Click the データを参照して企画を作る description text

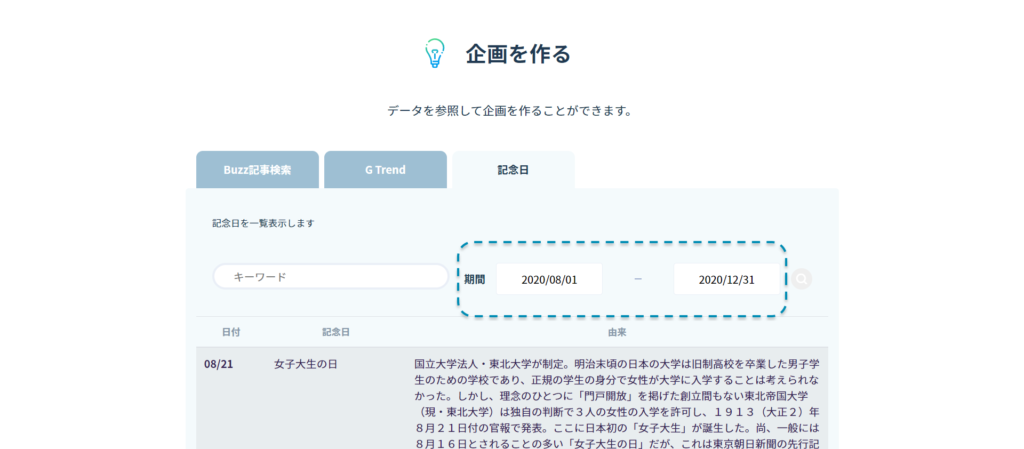tap(511, 111)
